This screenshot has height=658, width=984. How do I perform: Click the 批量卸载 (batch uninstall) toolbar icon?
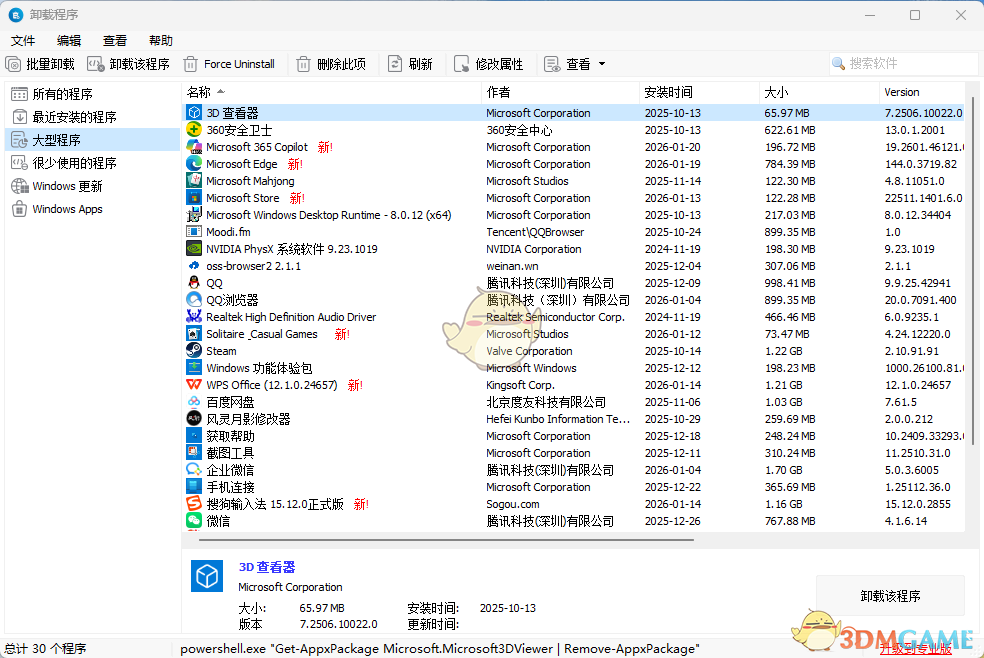pyautogui.click(x=12, y=63)
